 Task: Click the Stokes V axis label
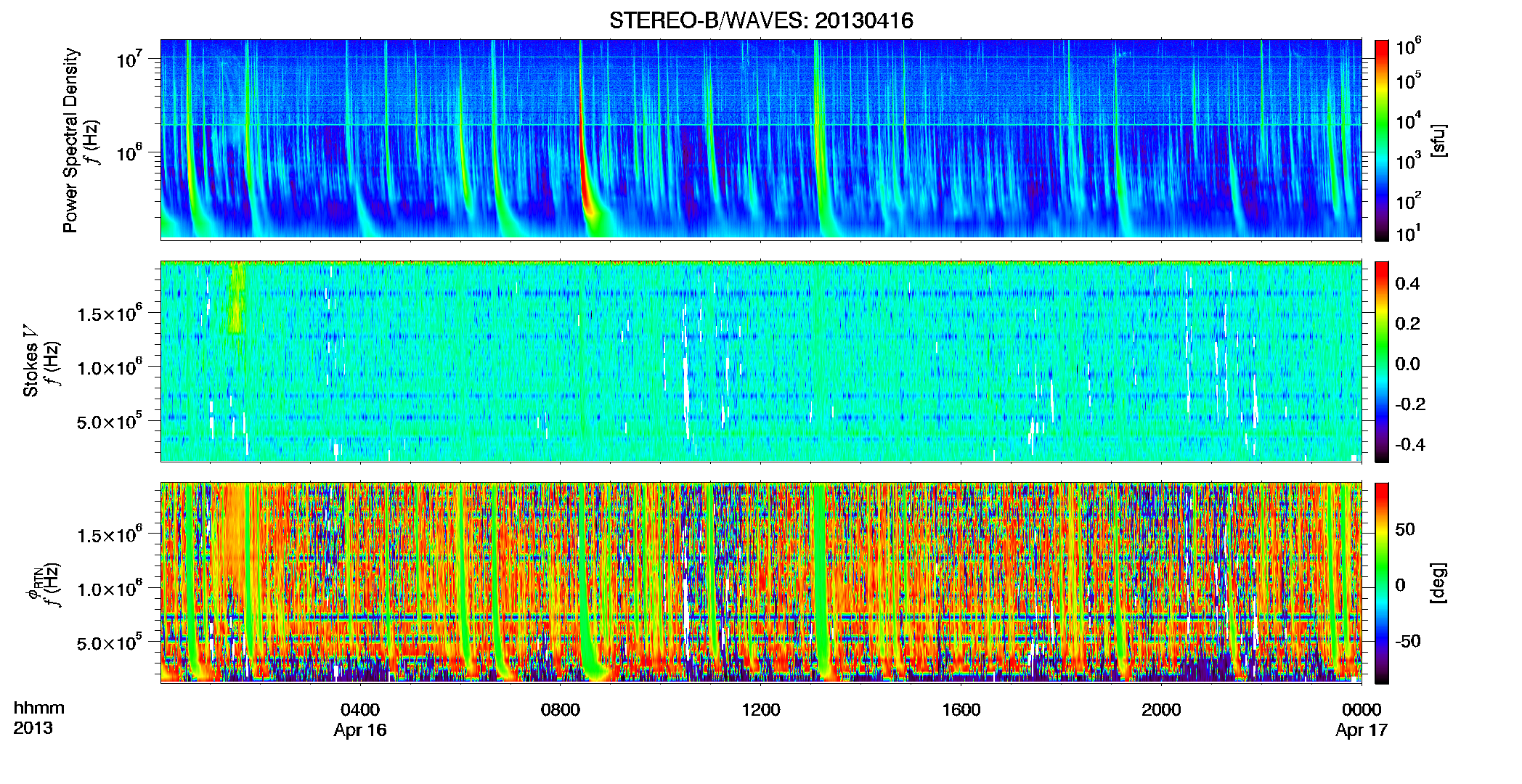coord(30,361)
